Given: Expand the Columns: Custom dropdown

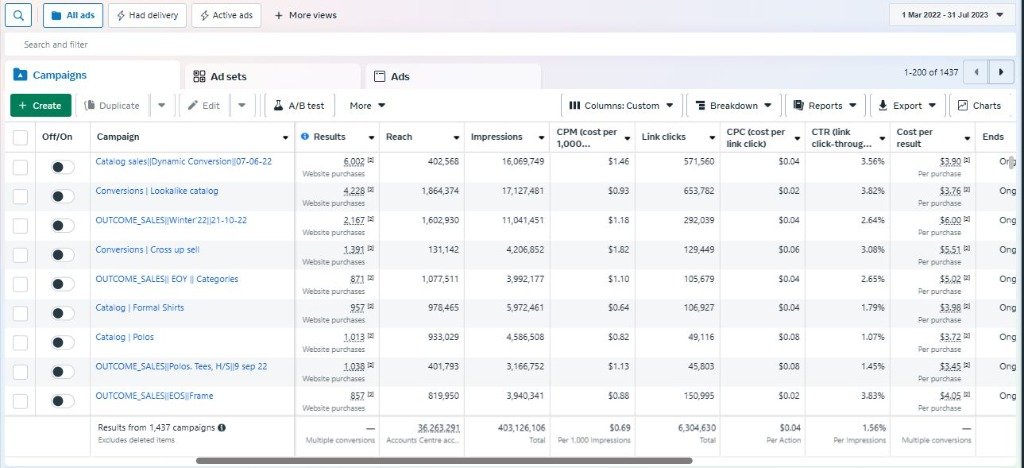Looking at the screenshot, I should pyautogui.click(x=622, y=106).
